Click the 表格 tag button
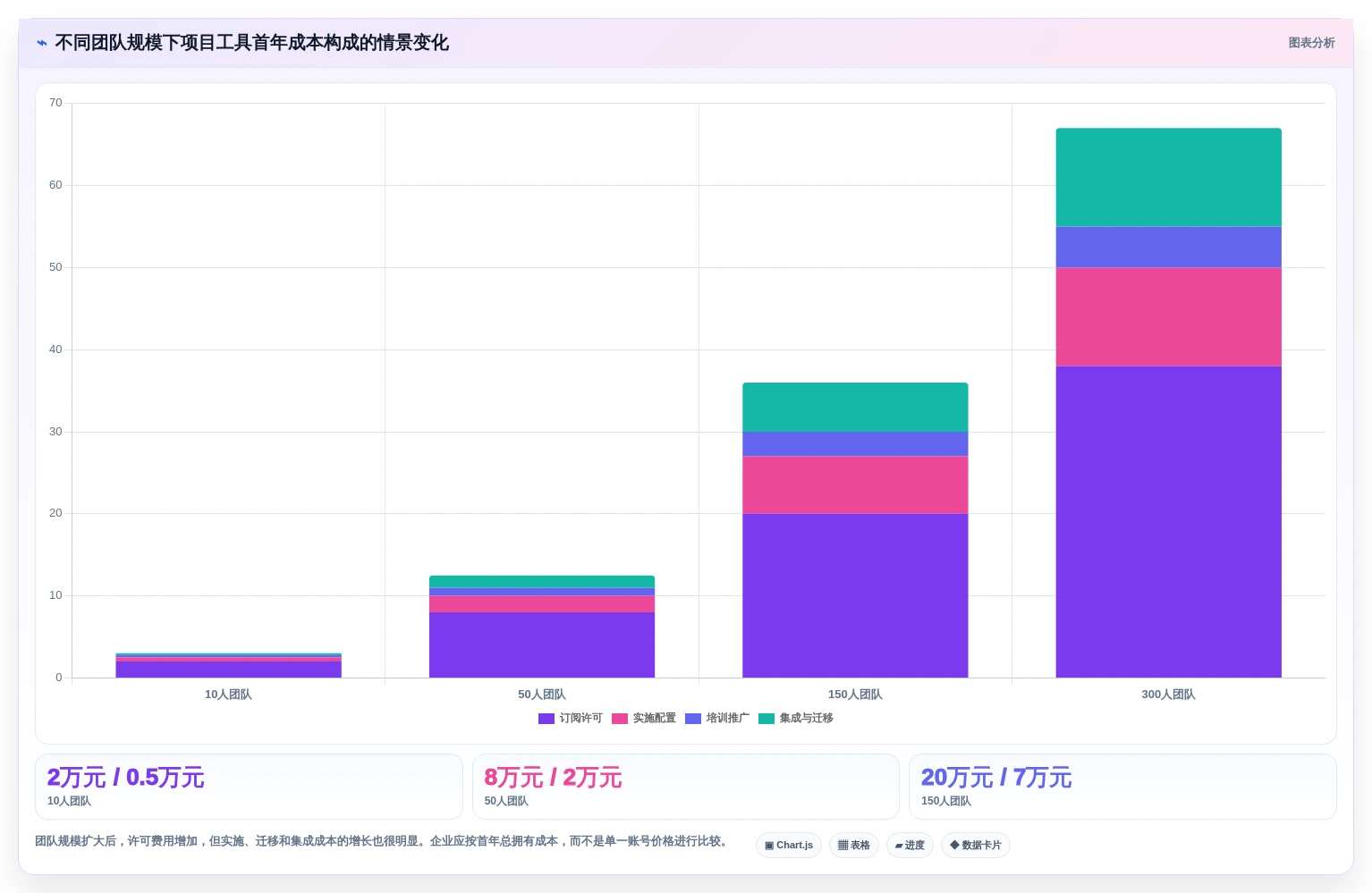This screenshot has height=893, width=1372. coord(854,846)
